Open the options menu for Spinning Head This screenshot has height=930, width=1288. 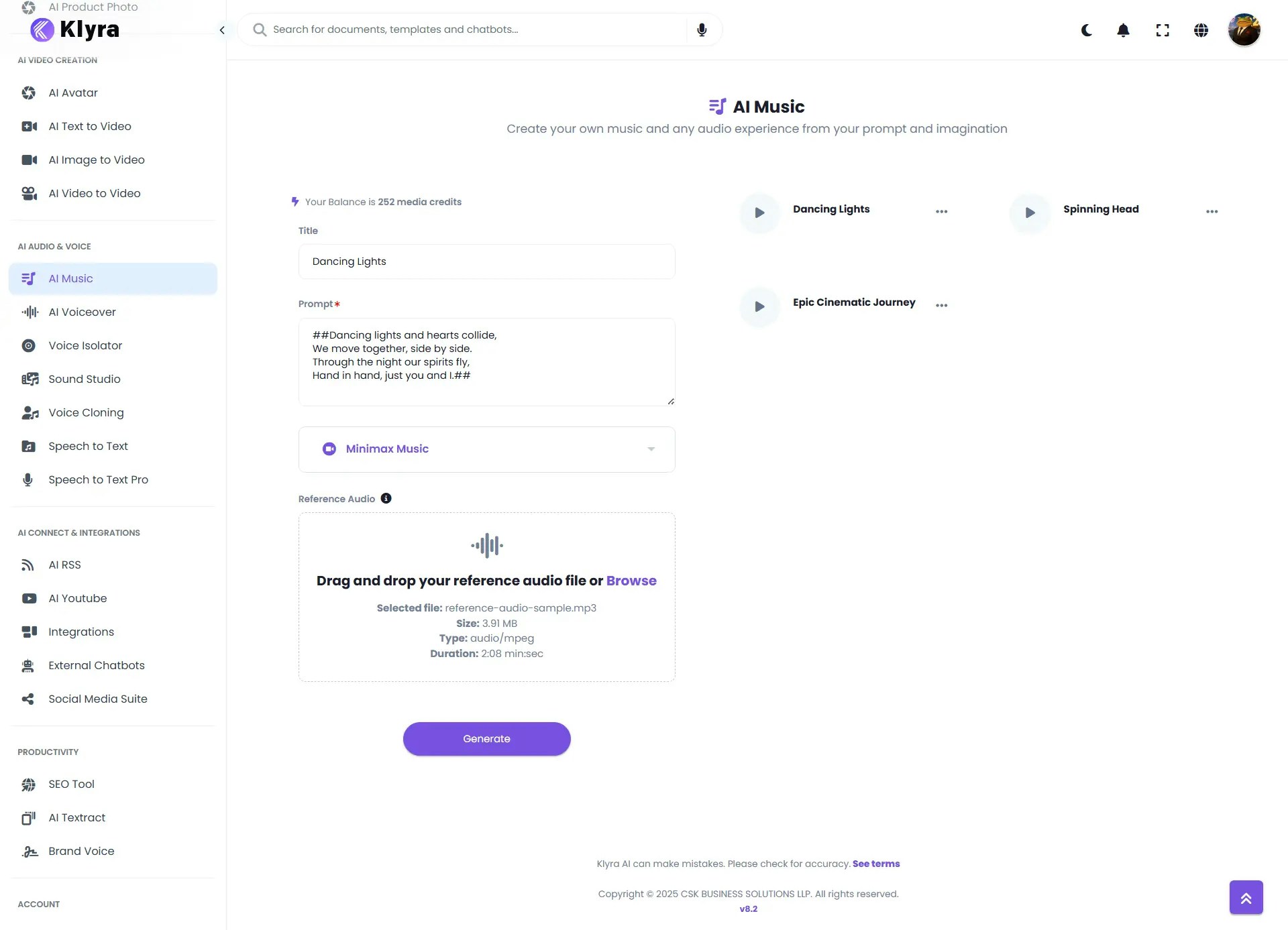[x=1212, y=211]
